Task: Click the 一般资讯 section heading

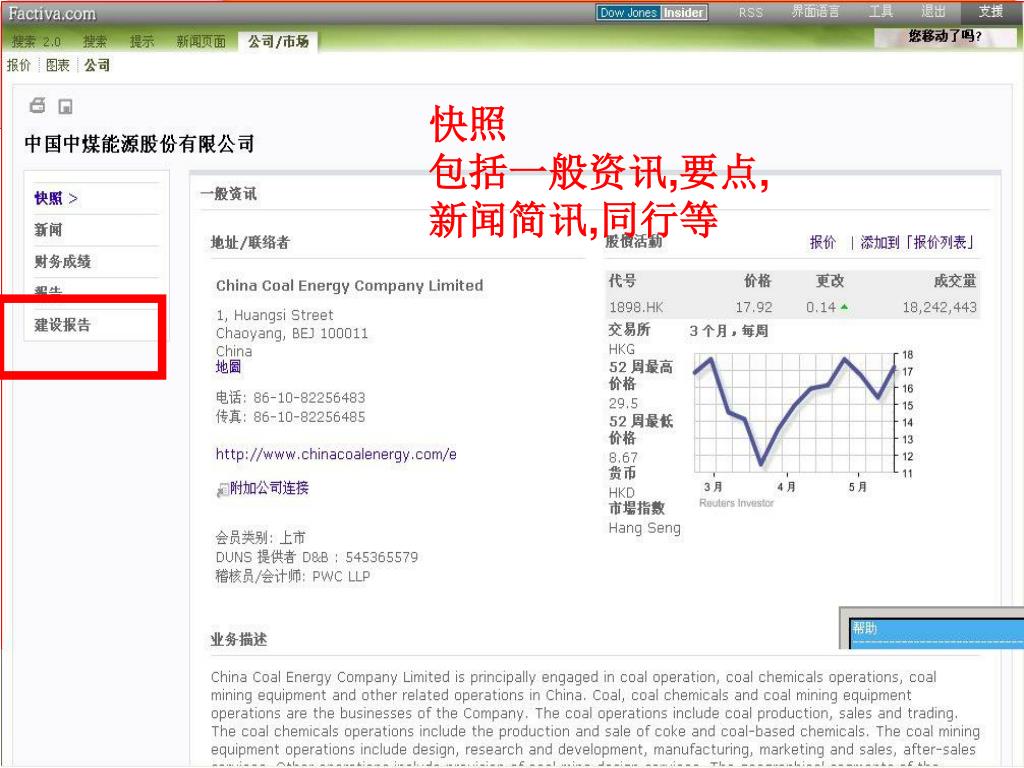Action: pos(228,194)
